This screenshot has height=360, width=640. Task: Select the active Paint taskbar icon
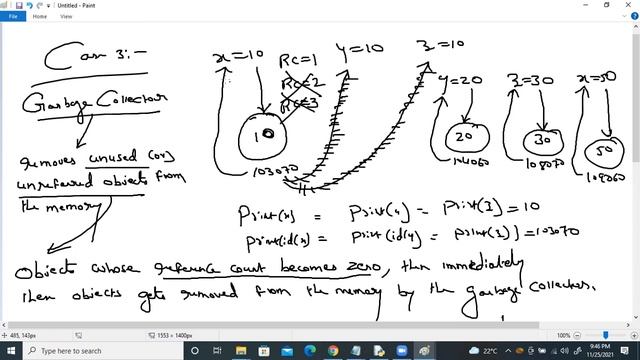[x=424, y=351]
